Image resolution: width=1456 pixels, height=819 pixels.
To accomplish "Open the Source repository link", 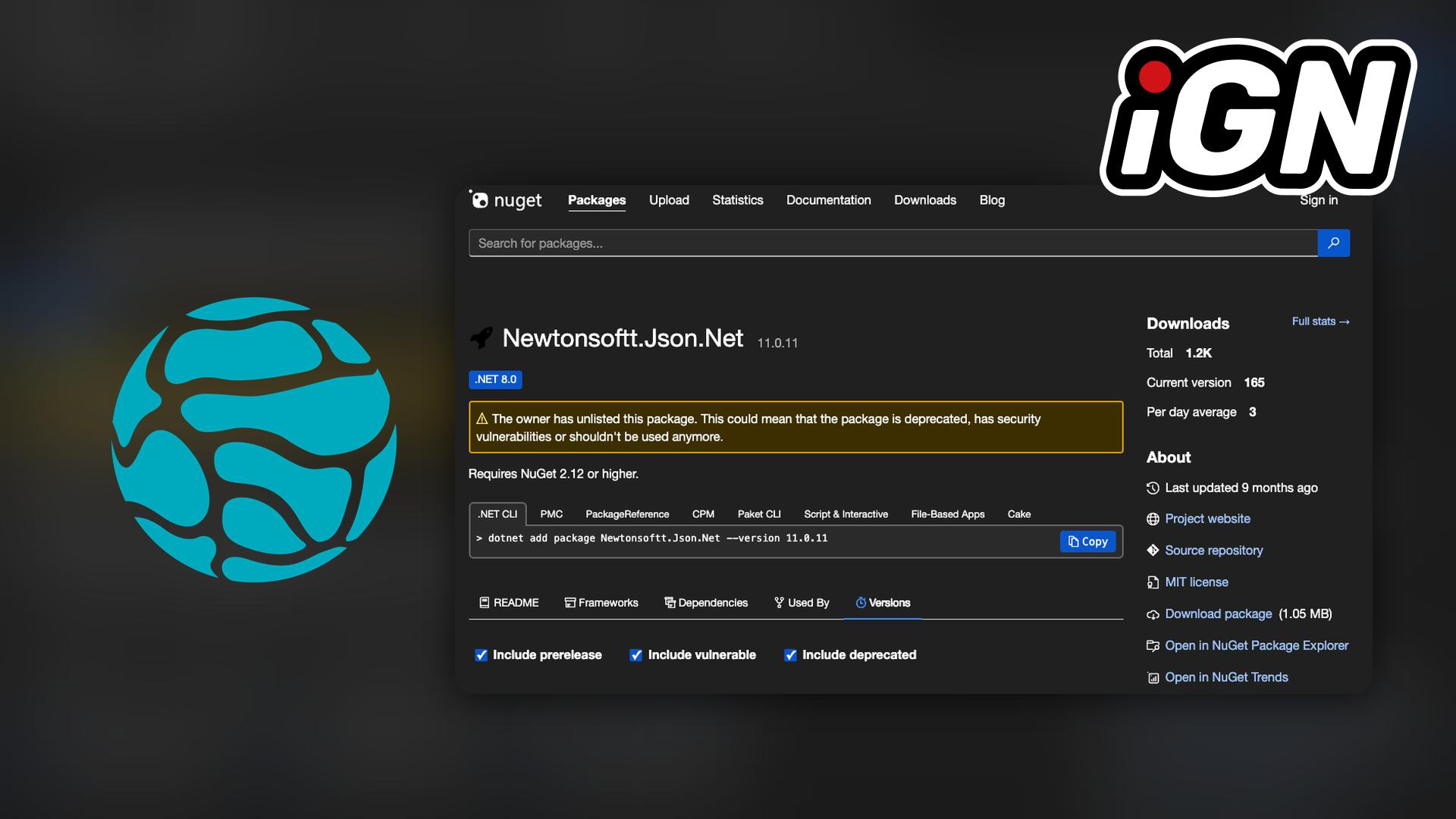I will [1214, 551].
